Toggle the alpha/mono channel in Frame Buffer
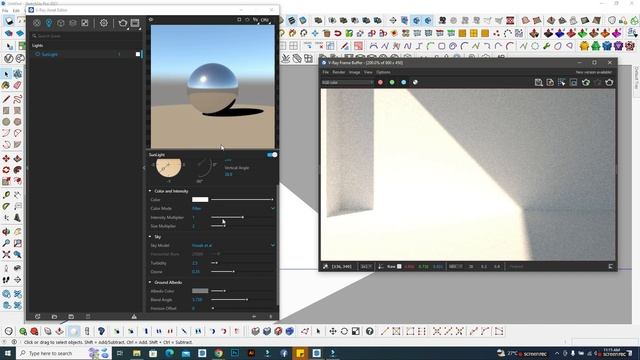The width and height of the screenshot is (640, 360). pos(415,82)
